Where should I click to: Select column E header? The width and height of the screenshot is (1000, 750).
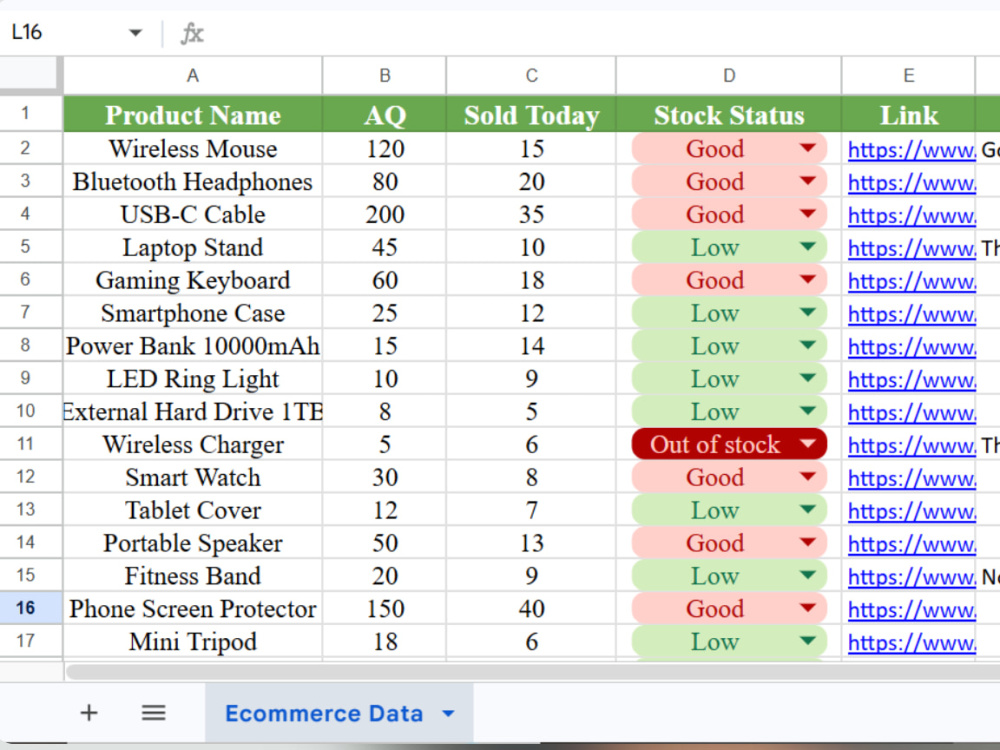tap(909, 75)
